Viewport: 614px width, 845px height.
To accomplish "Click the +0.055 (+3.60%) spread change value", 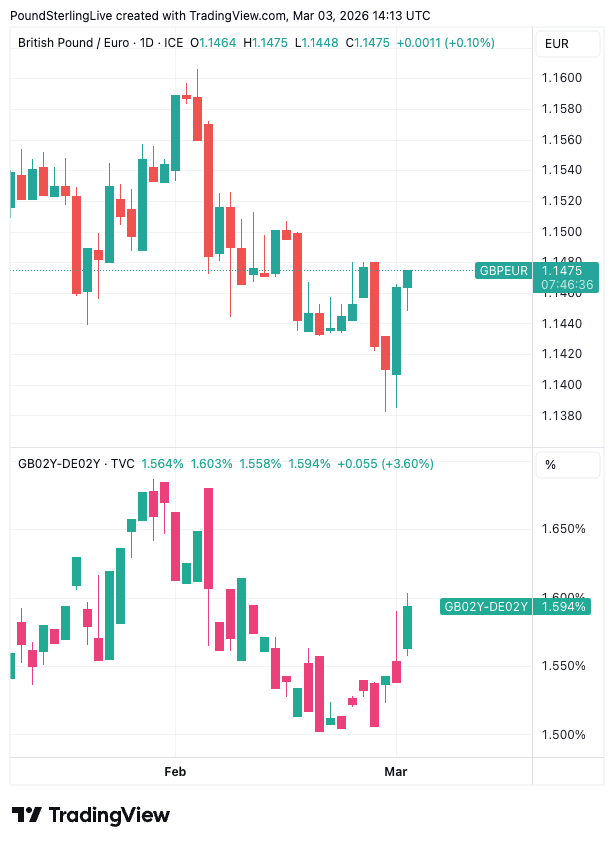I will pos(385,464).
